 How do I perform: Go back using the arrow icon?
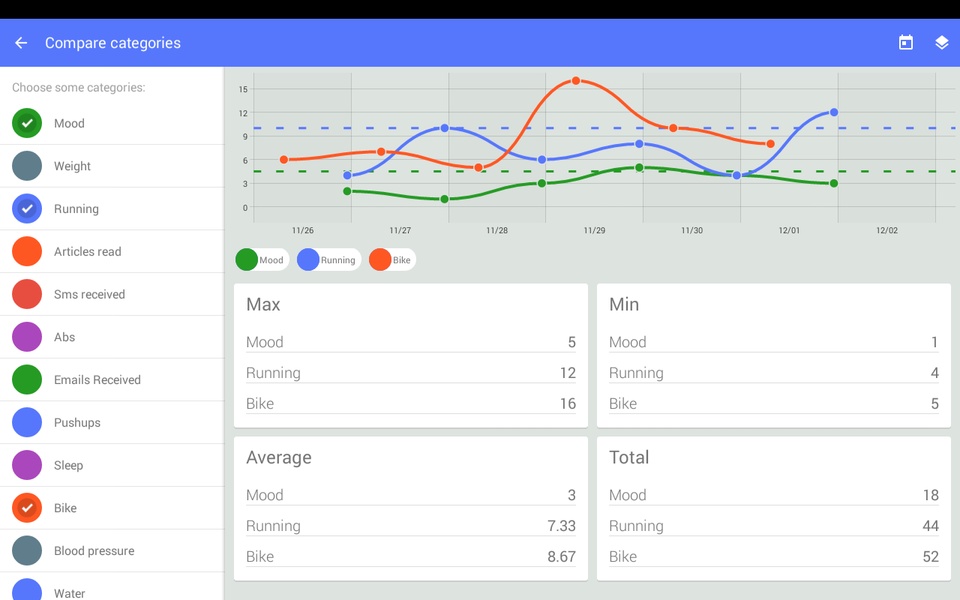click(21, 43)
